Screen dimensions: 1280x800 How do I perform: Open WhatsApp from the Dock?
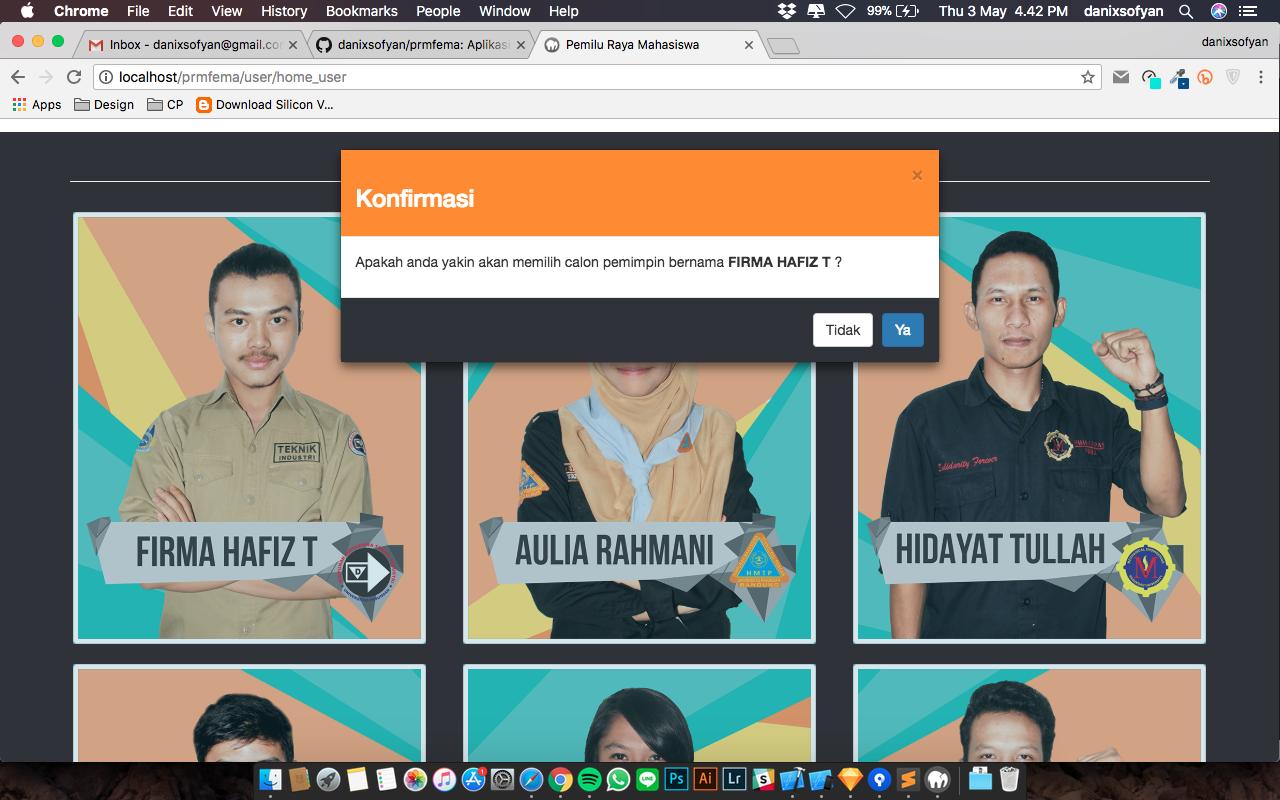[x=619, y=779]
